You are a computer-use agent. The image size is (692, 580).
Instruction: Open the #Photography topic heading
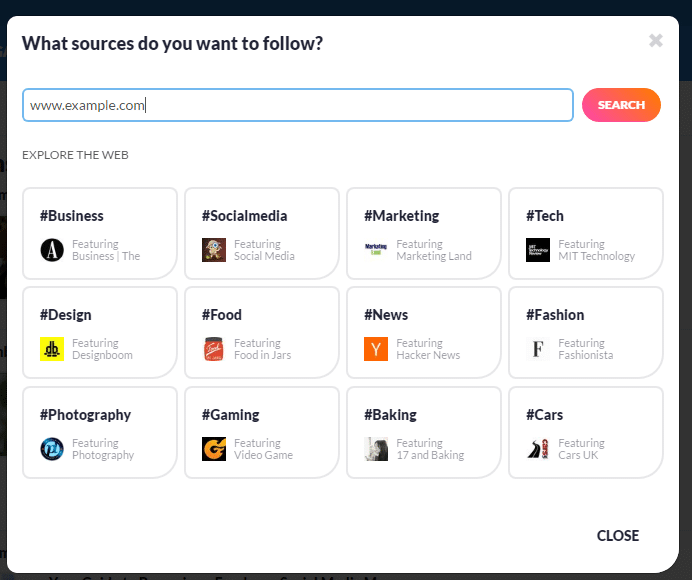pyautogui.click(x=86, y=415)
